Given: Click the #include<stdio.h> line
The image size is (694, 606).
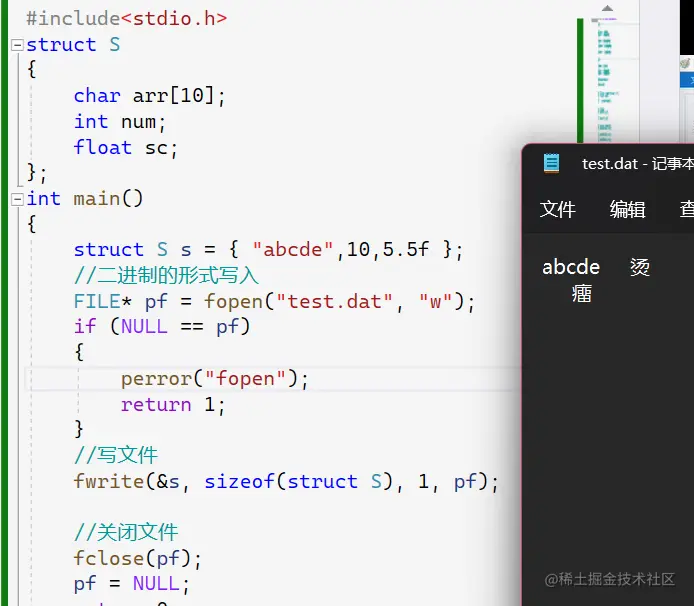Looking at the screenshot, I should click(x=127, y=19).
